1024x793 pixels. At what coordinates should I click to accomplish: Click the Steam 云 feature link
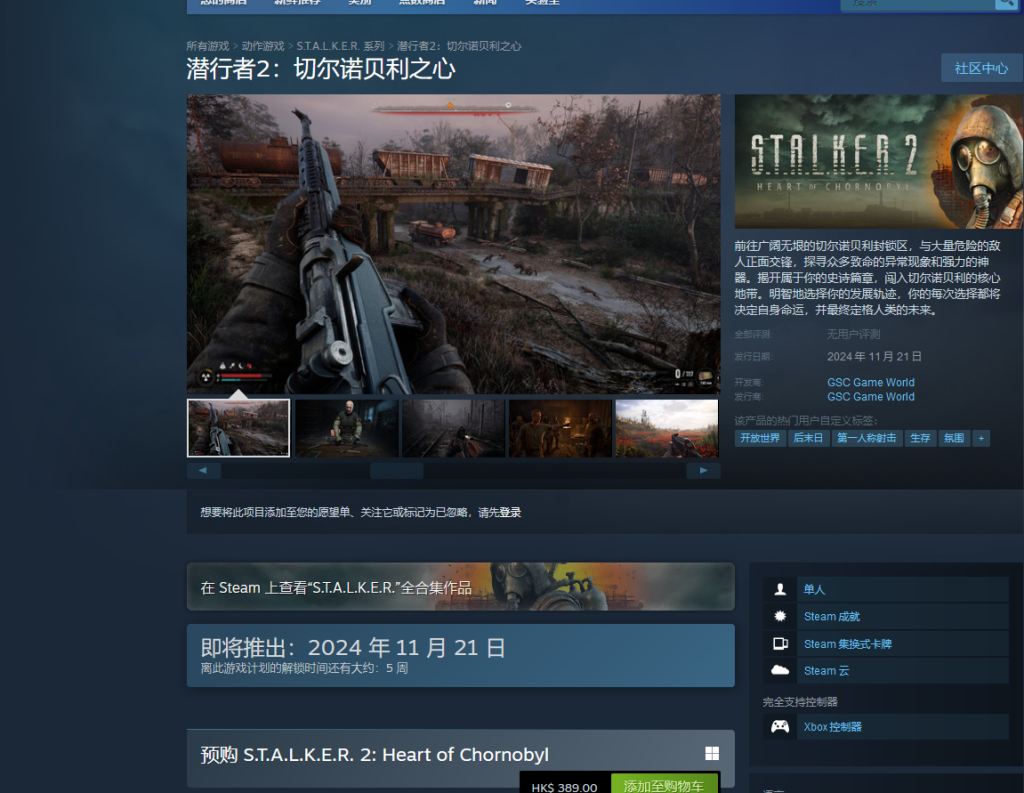click(826, 670)
